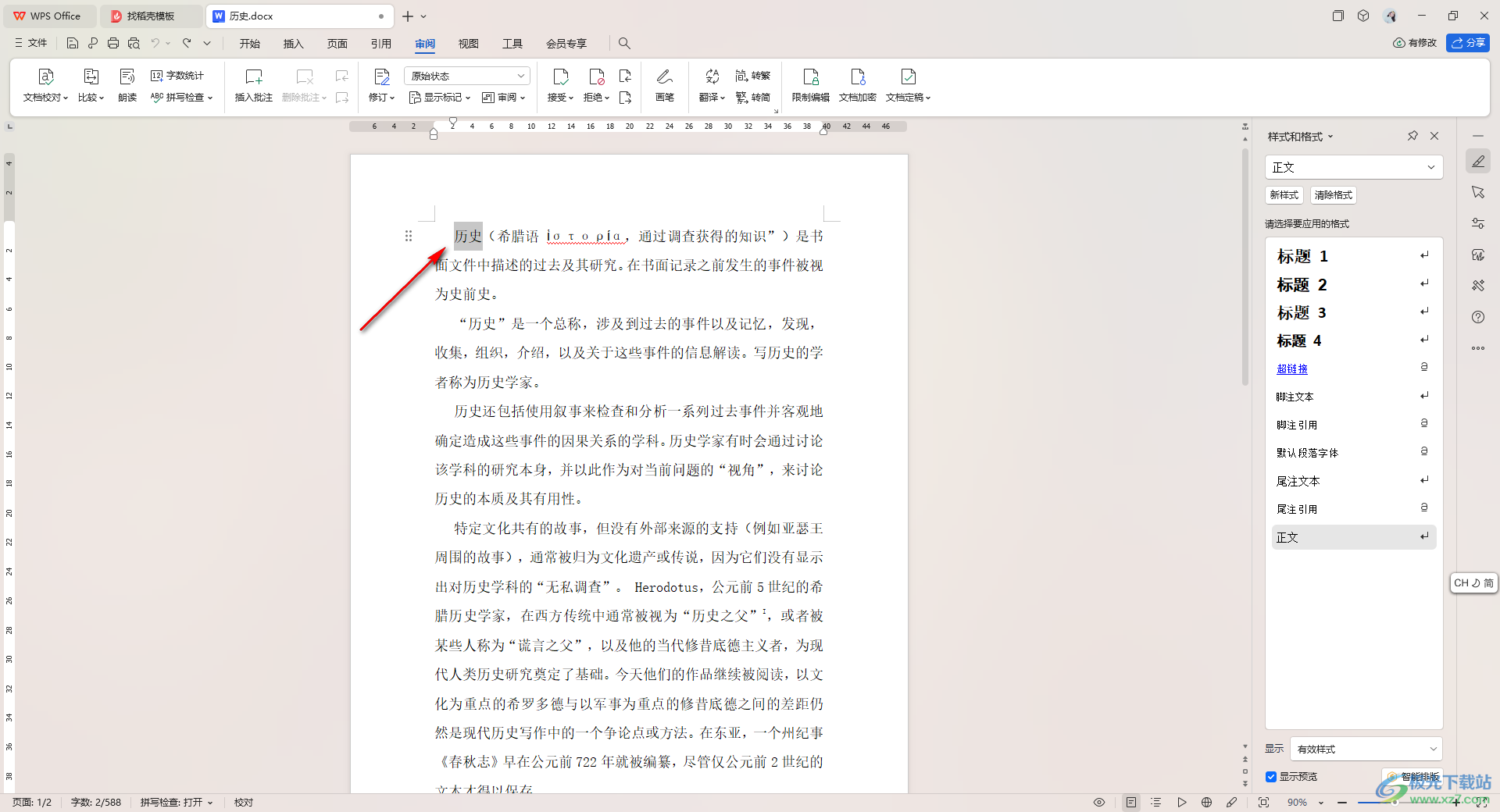Image resolution: width=1500 pixels, height=812 pixels.
Task: Switch to the 找稻壳模板 tab
Action: coord(150,16)
